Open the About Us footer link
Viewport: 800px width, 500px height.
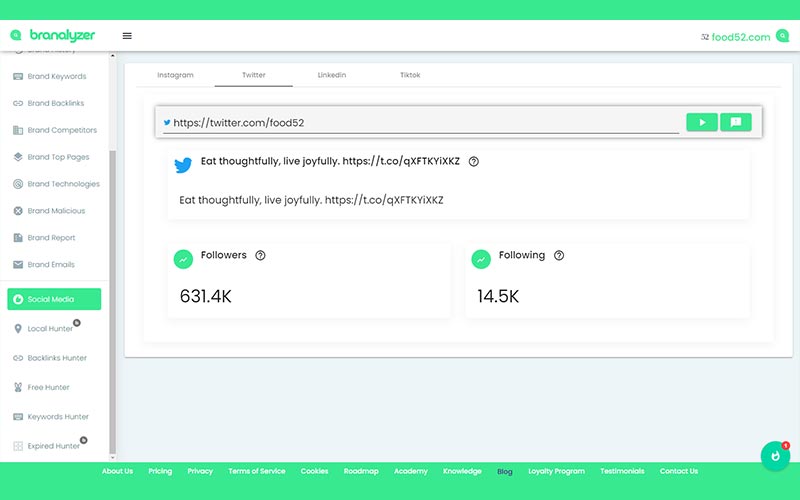(117, 471)
